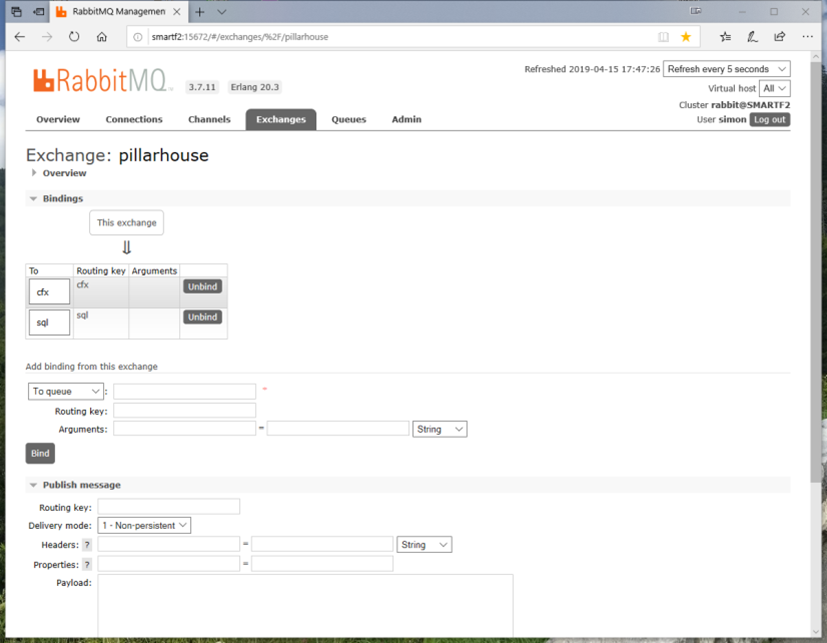The width and height of the screenshot is (827, 643).
Task: Open the browser home page
Action: [102, 37]
